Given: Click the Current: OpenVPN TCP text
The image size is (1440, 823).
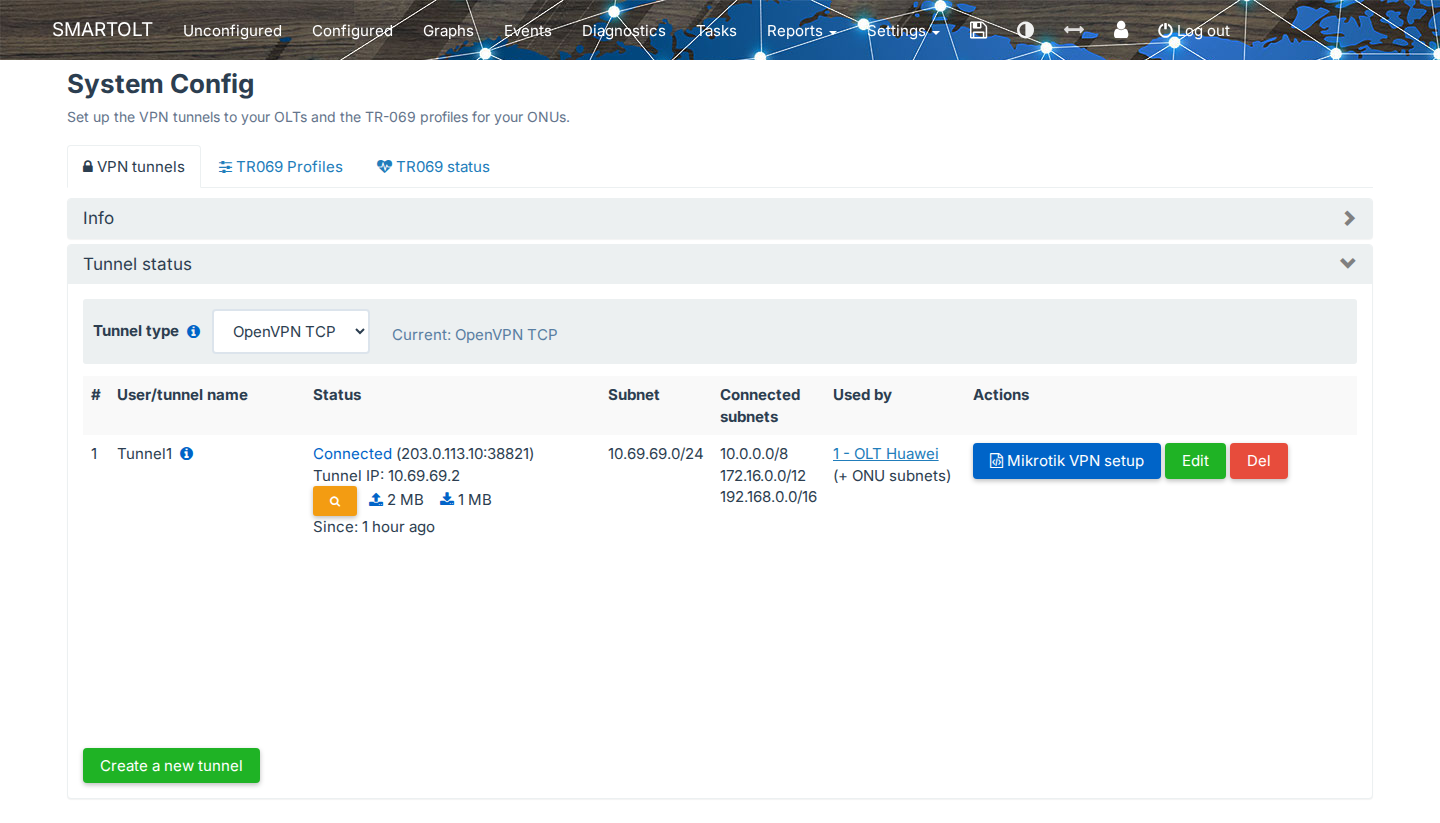Looking at the screenshot, I should pos(475,335).
